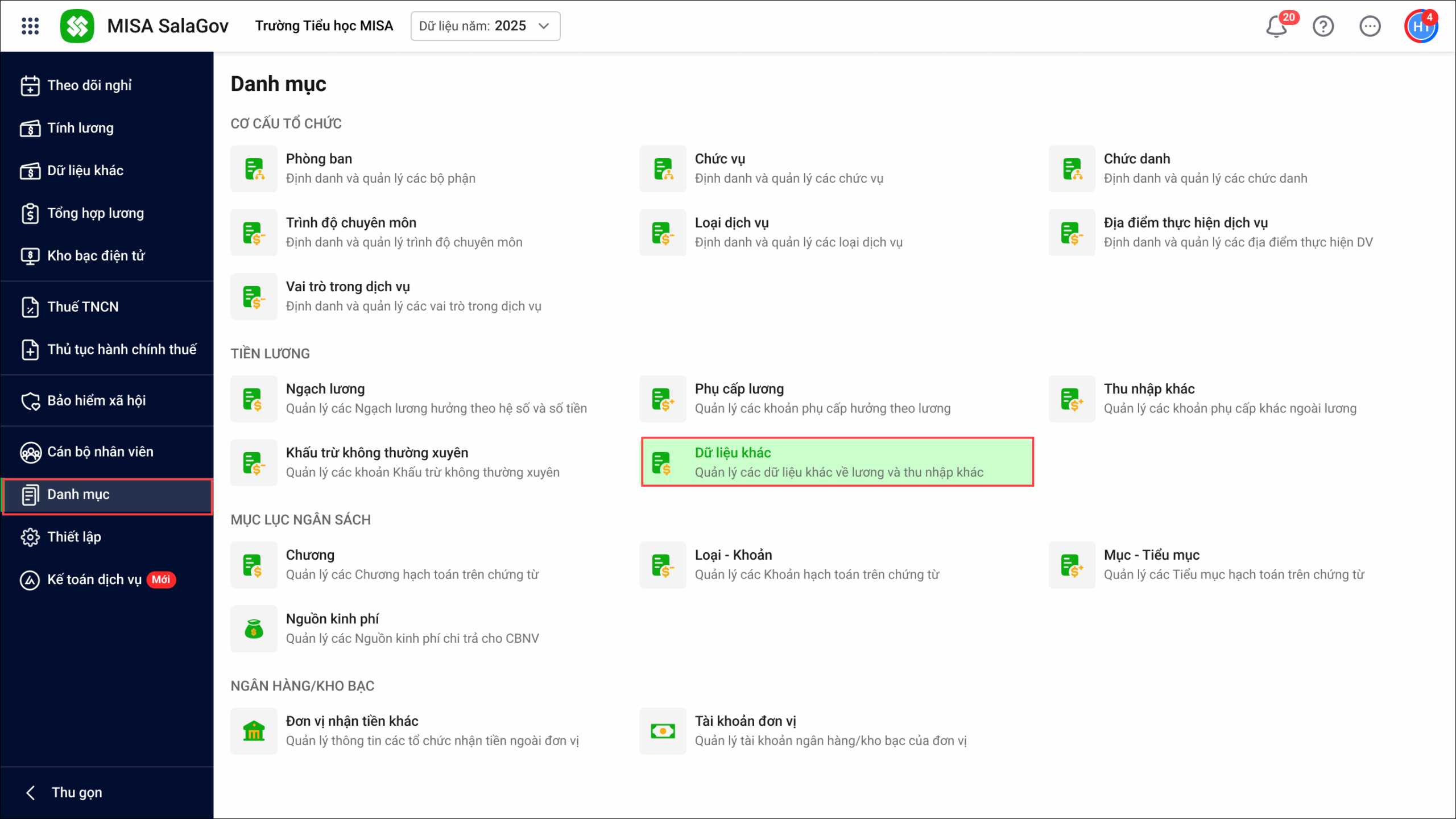Image resolution: width=1456 pixels, height=819 pixels.
Task: Expand the Dữ liệu năm 2025 dropdown
Action: click(485, 26)
